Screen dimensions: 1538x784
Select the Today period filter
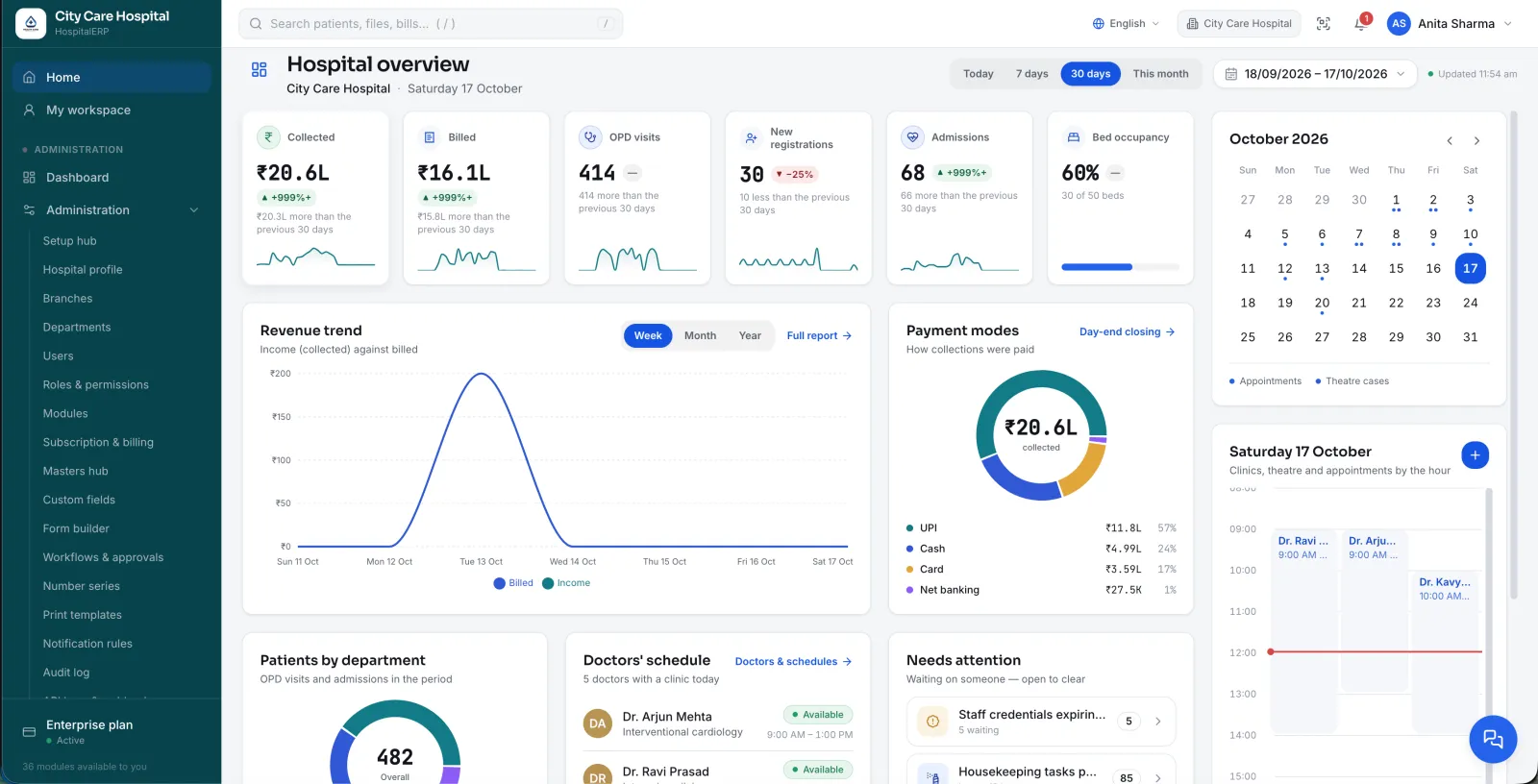pyautogui.click(x=979, y=74)
